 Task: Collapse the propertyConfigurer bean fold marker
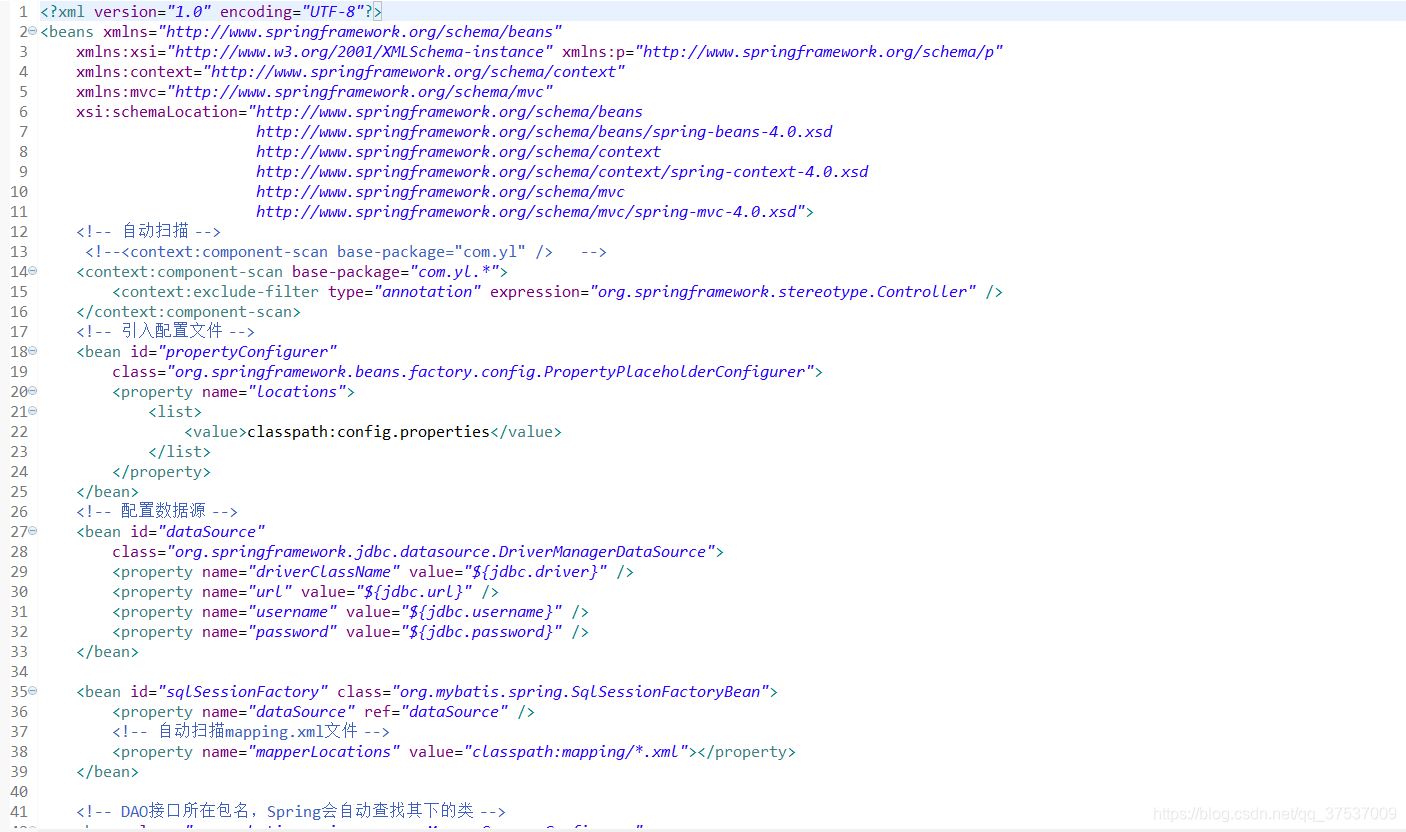pyautogui.click(x=33, y=351)
